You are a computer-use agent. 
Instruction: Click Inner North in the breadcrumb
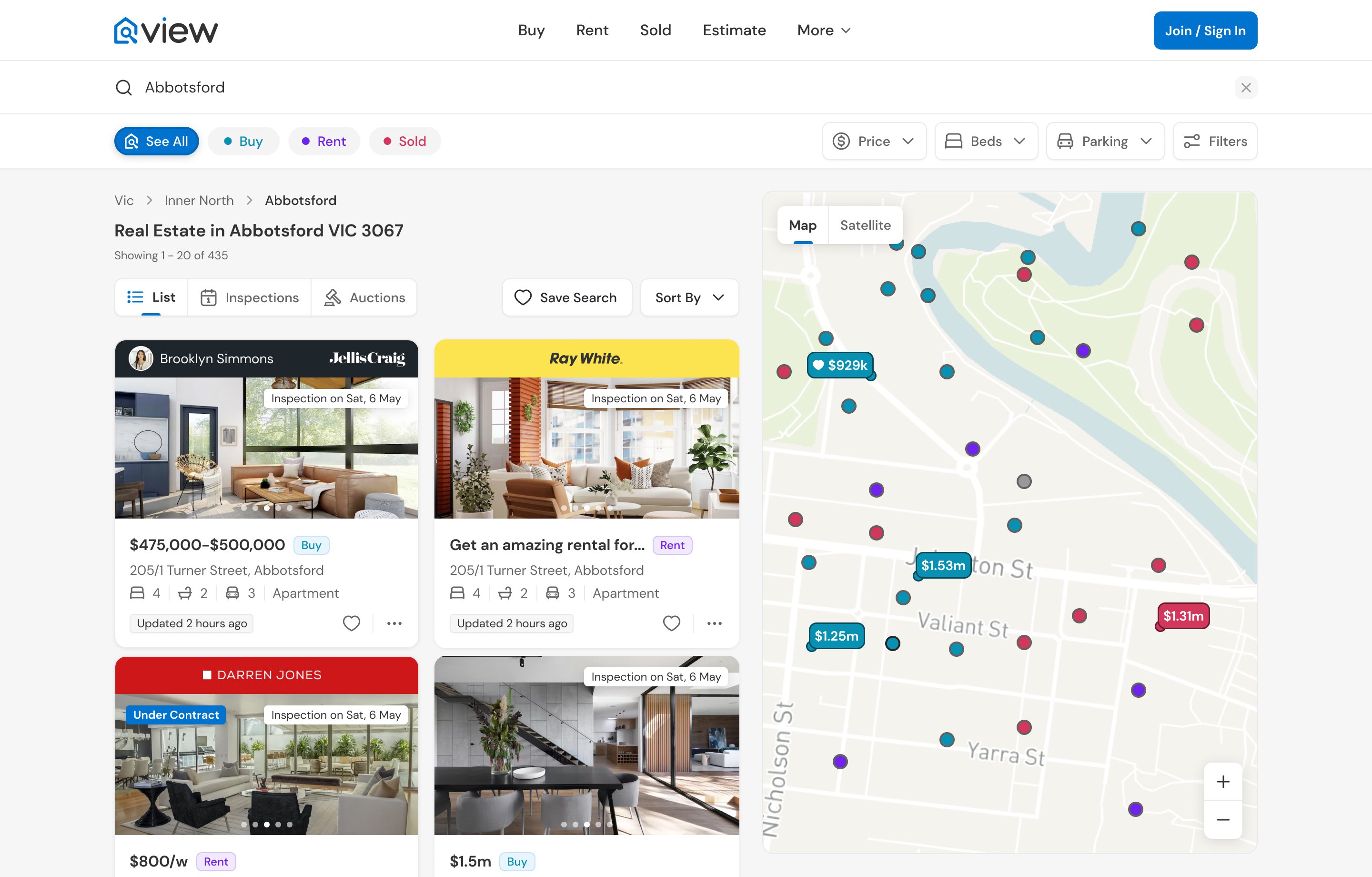[199, 201]
